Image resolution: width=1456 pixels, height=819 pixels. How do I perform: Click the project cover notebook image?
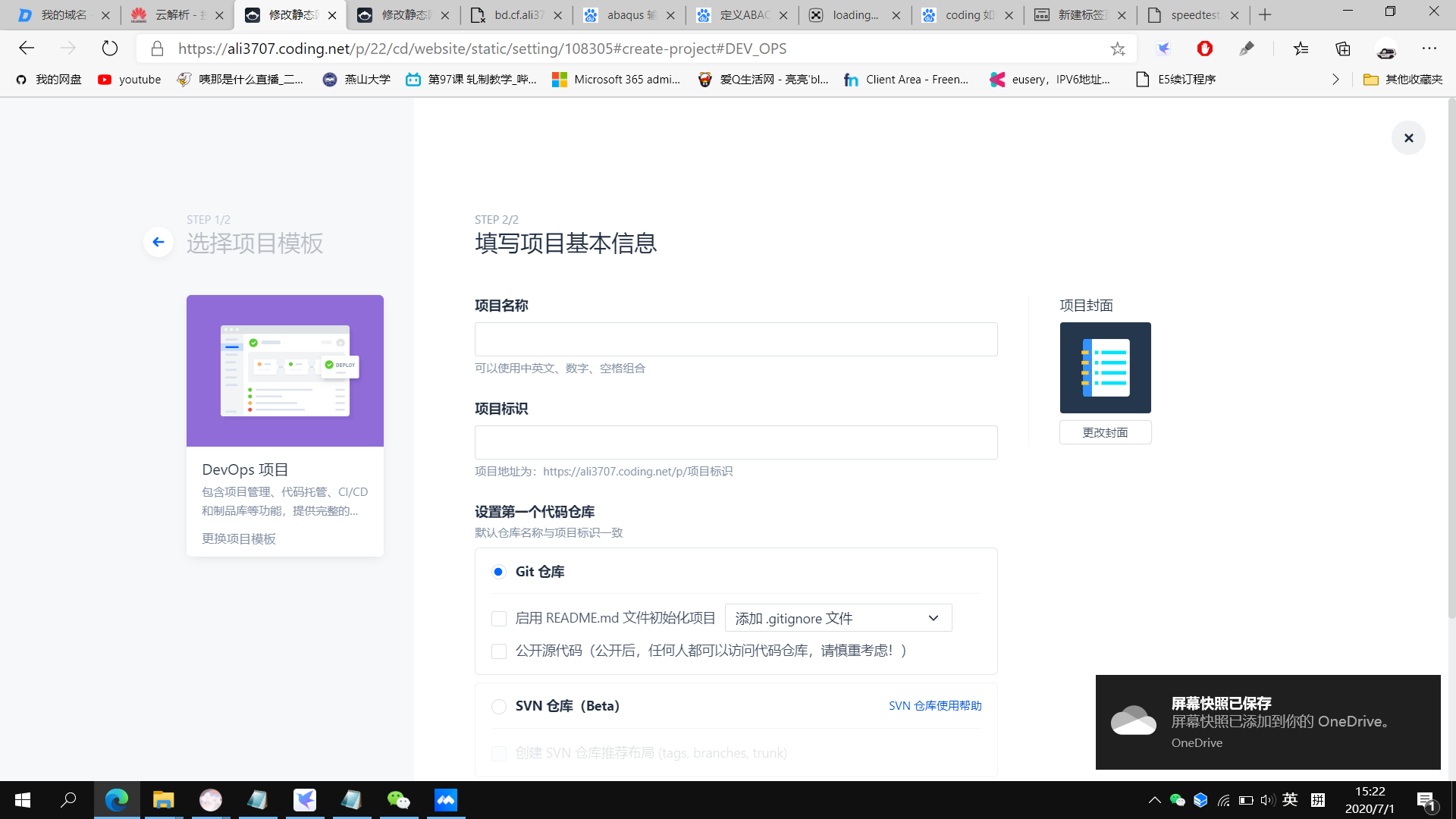[x=1105, y=368]
